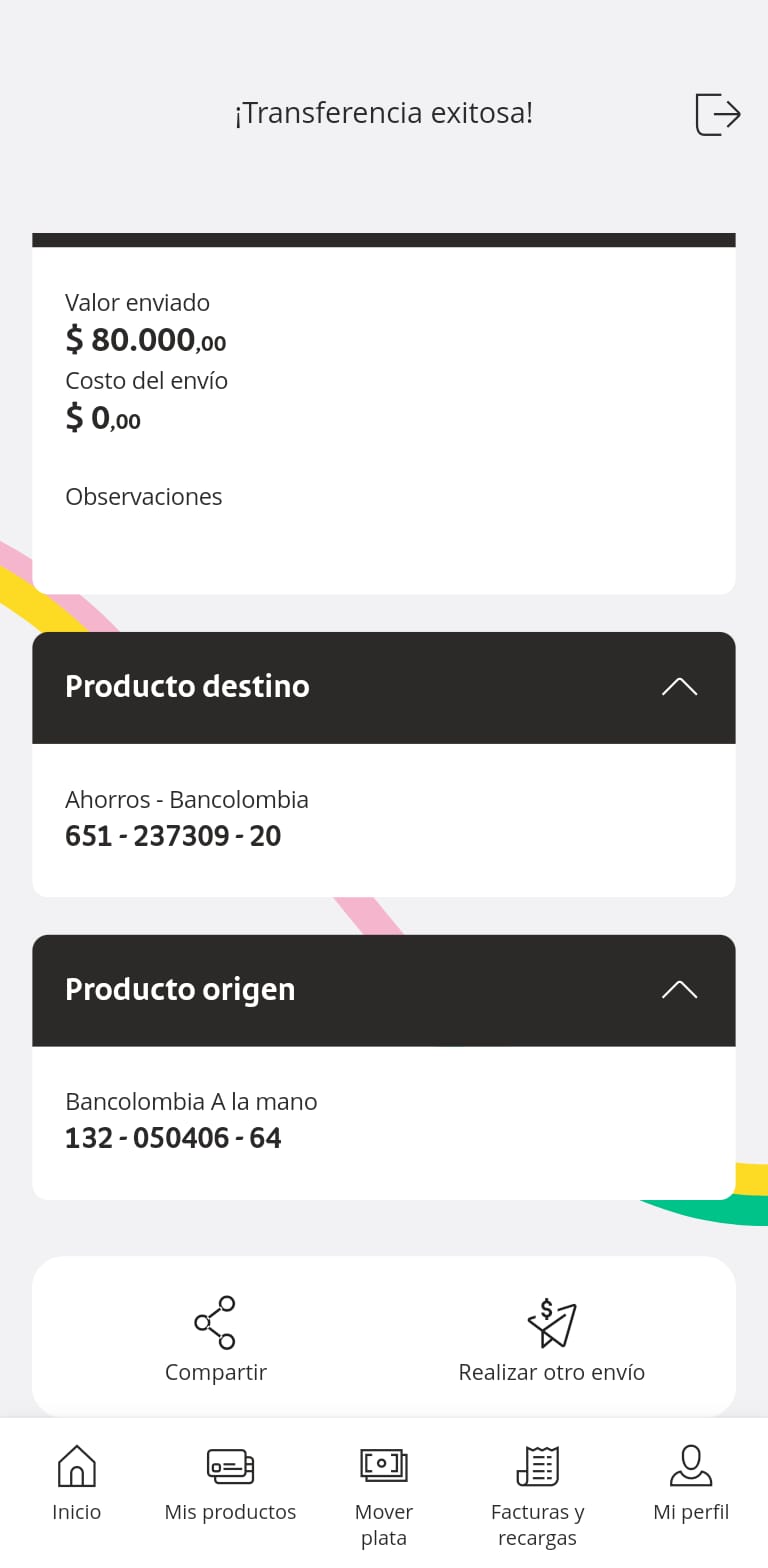Collapse the Producto origen section chevron

[x=679, y=990]
